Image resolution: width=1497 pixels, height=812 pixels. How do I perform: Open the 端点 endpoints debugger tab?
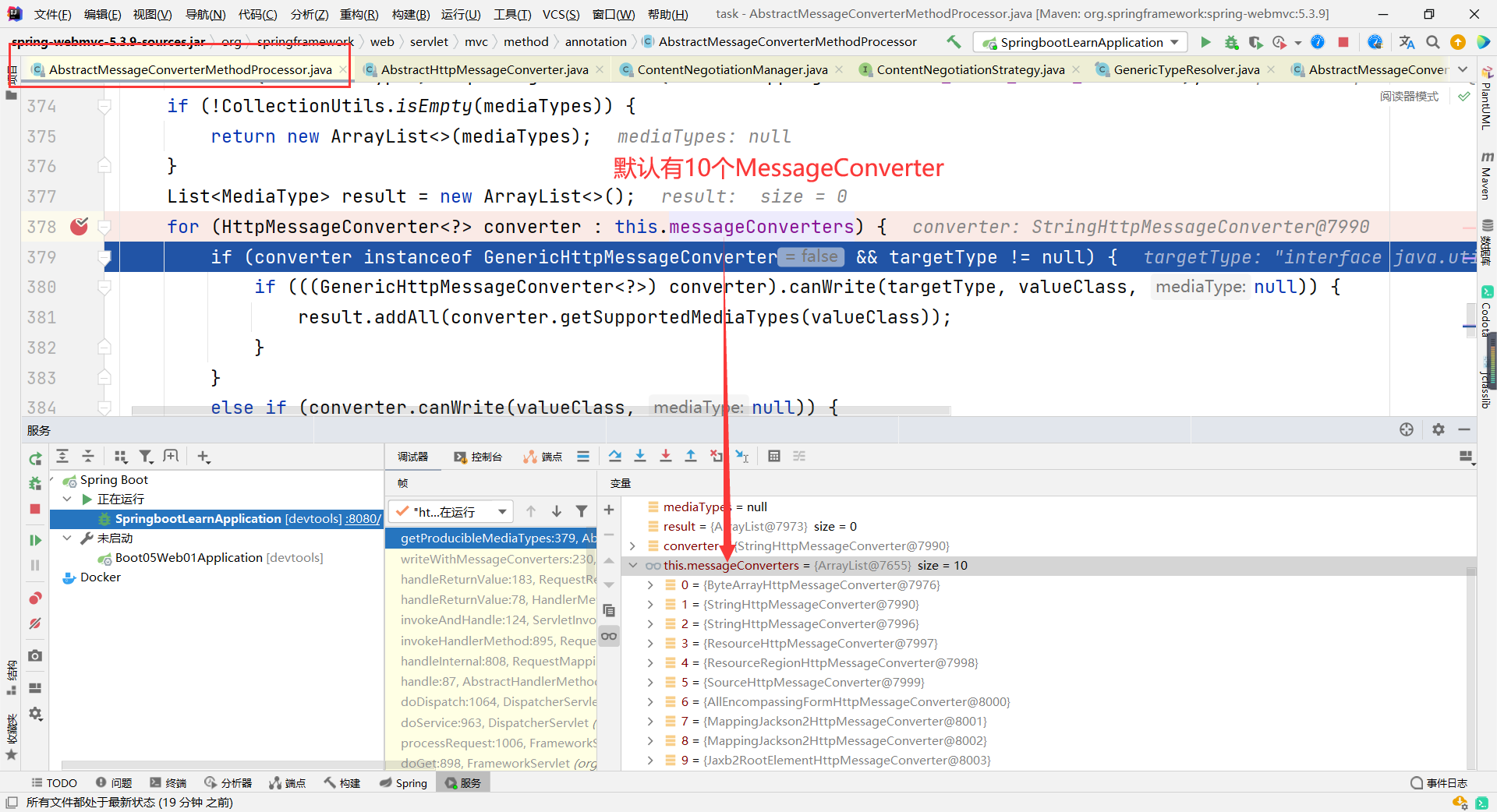click(x=543, y=457)
